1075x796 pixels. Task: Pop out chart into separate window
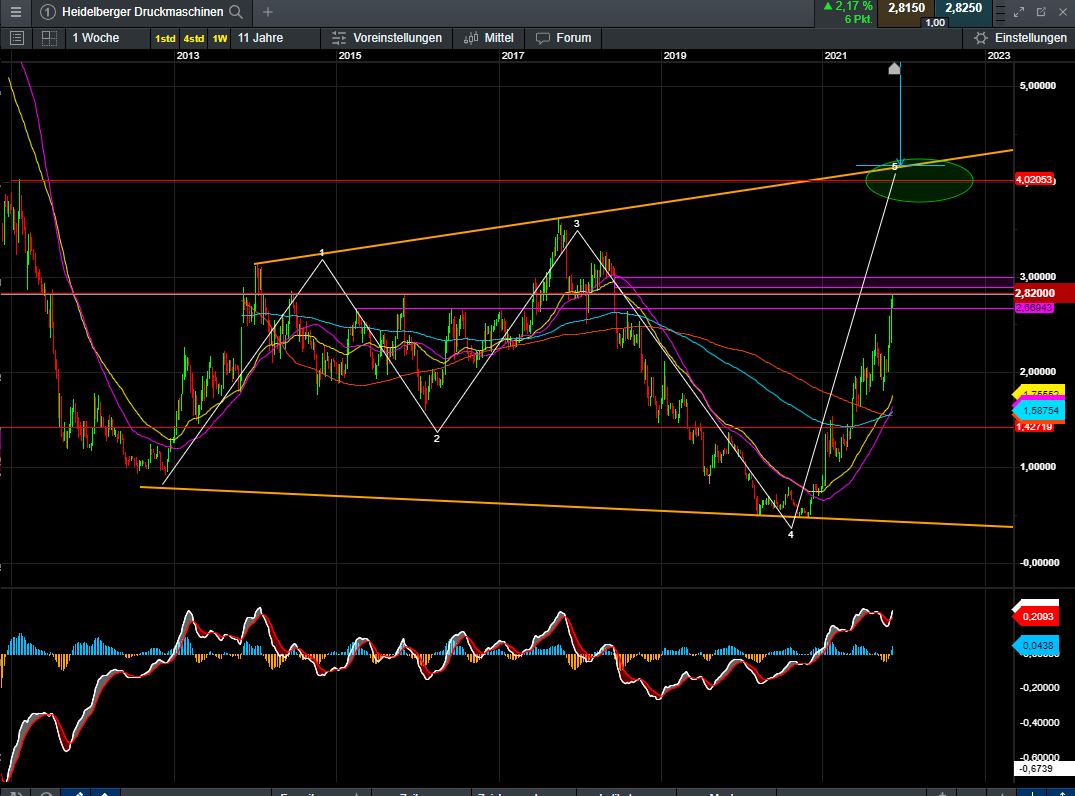[1041, 12]
